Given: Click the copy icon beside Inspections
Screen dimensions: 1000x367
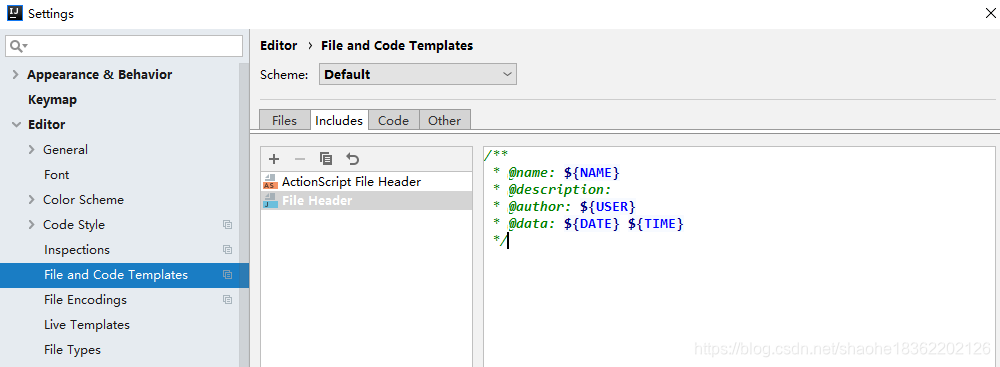Looking at the screenshot, I should point(228,250).
